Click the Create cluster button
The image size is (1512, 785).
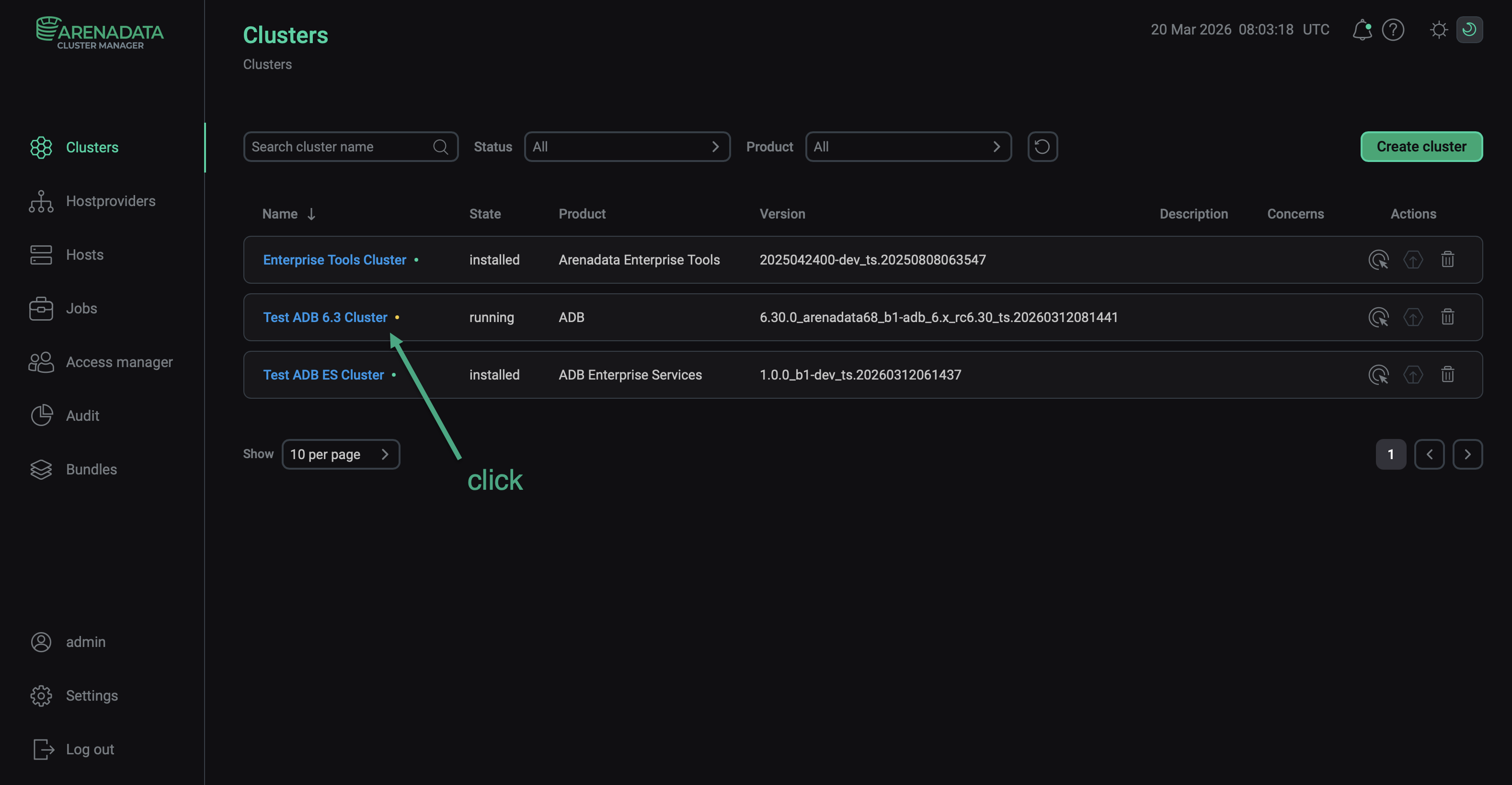1421,146
